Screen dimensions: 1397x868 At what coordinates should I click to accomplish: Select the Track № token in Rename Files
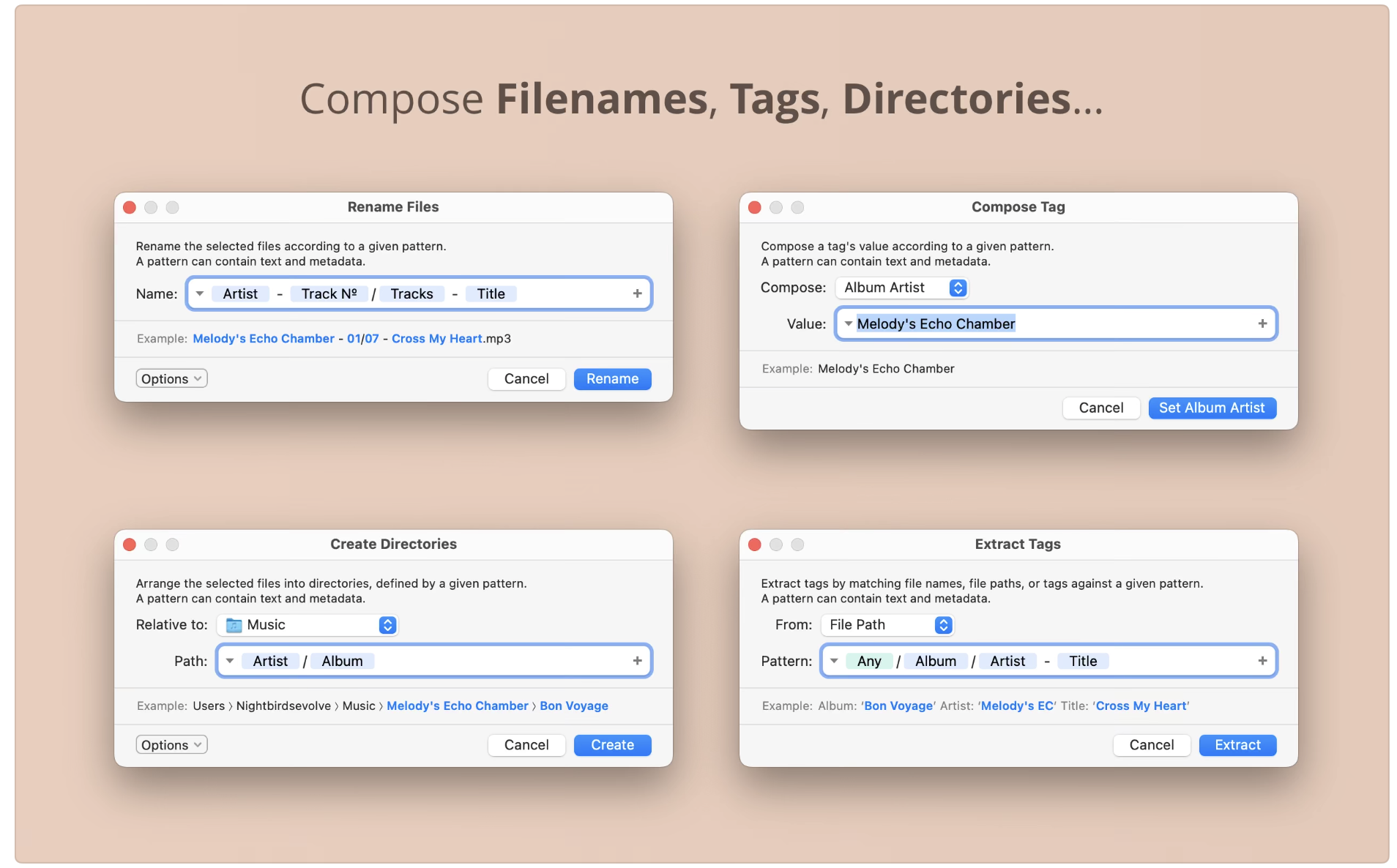click(x=329, y=293)
